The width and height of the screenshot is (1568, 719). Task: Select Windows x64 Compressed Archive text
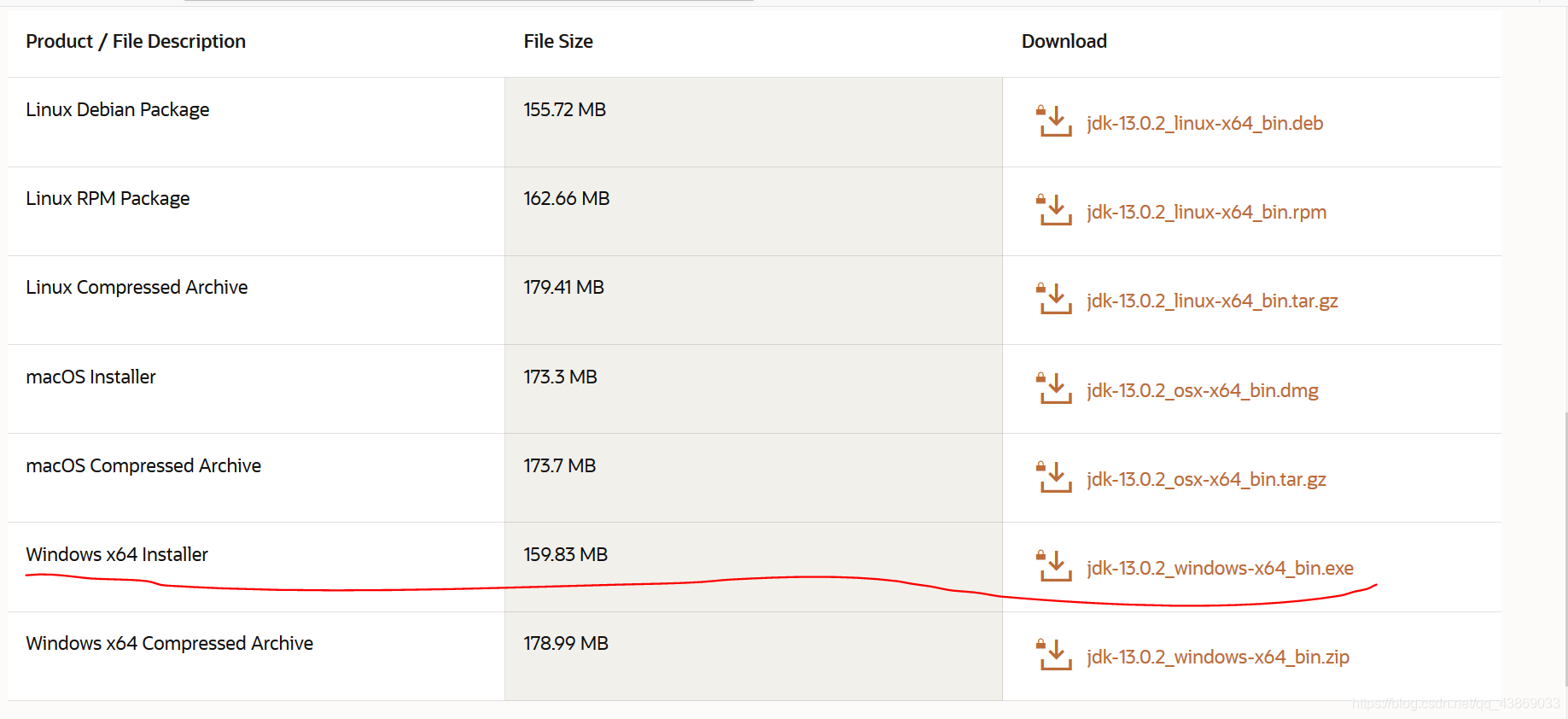[x=169, y=643]
